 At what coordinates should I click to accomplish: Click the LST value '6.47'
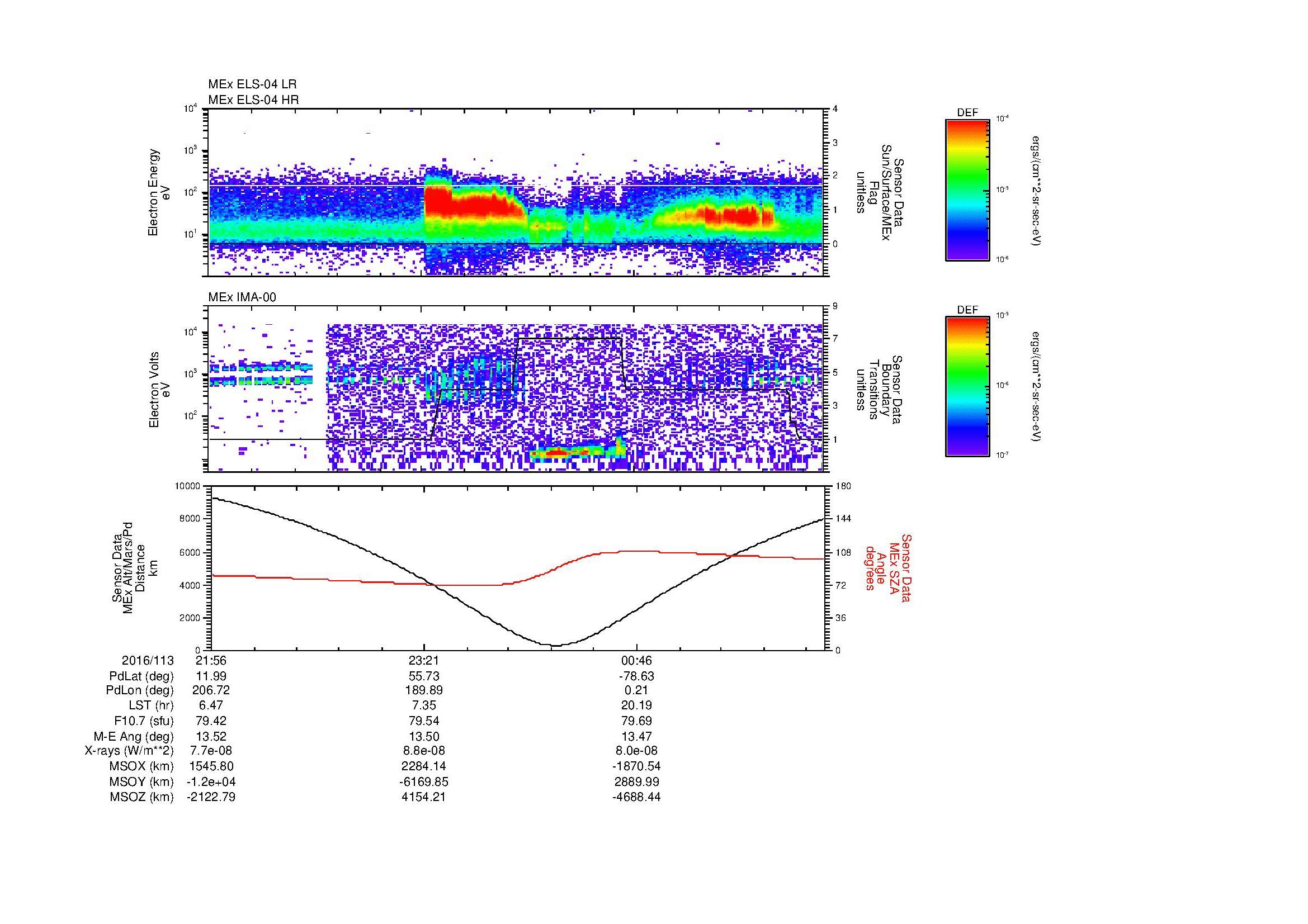pos(211,706)
